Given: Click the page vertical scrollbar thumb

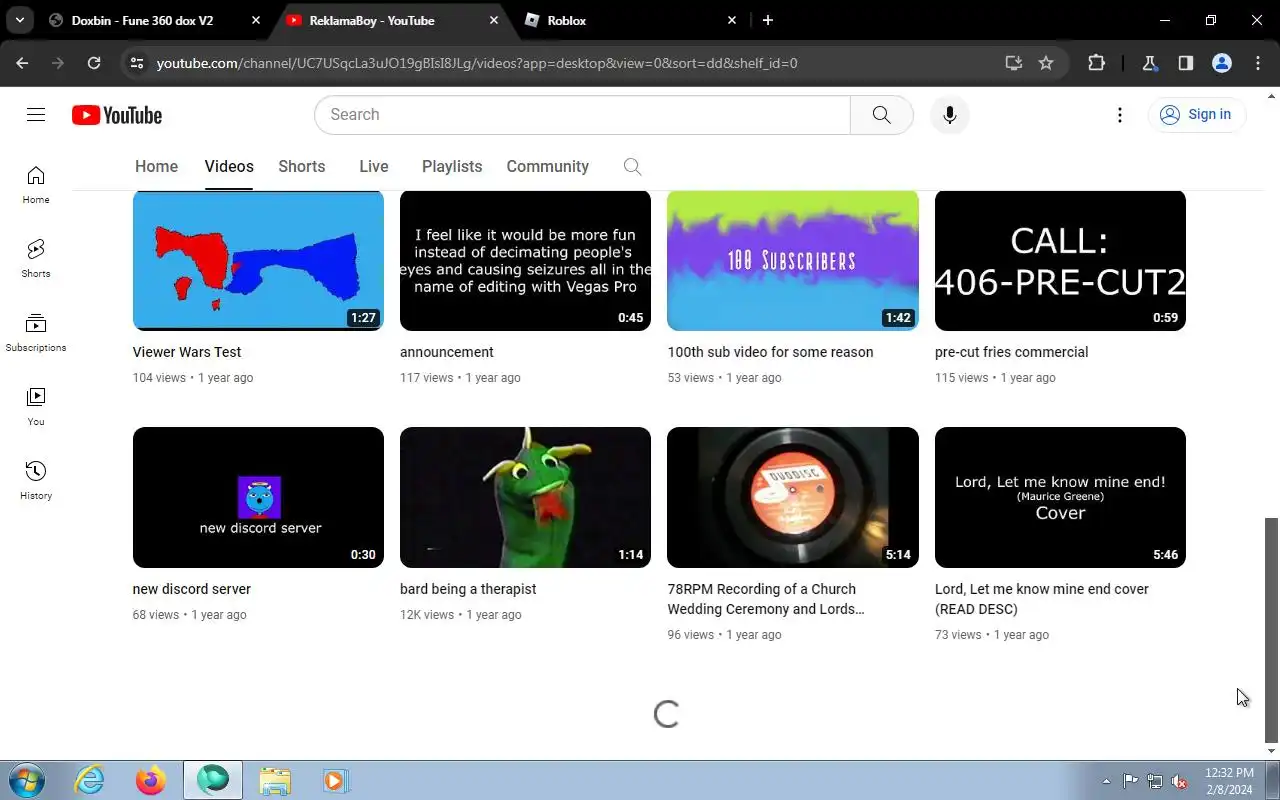Looking at the screenshot, I should [1272, 628].
